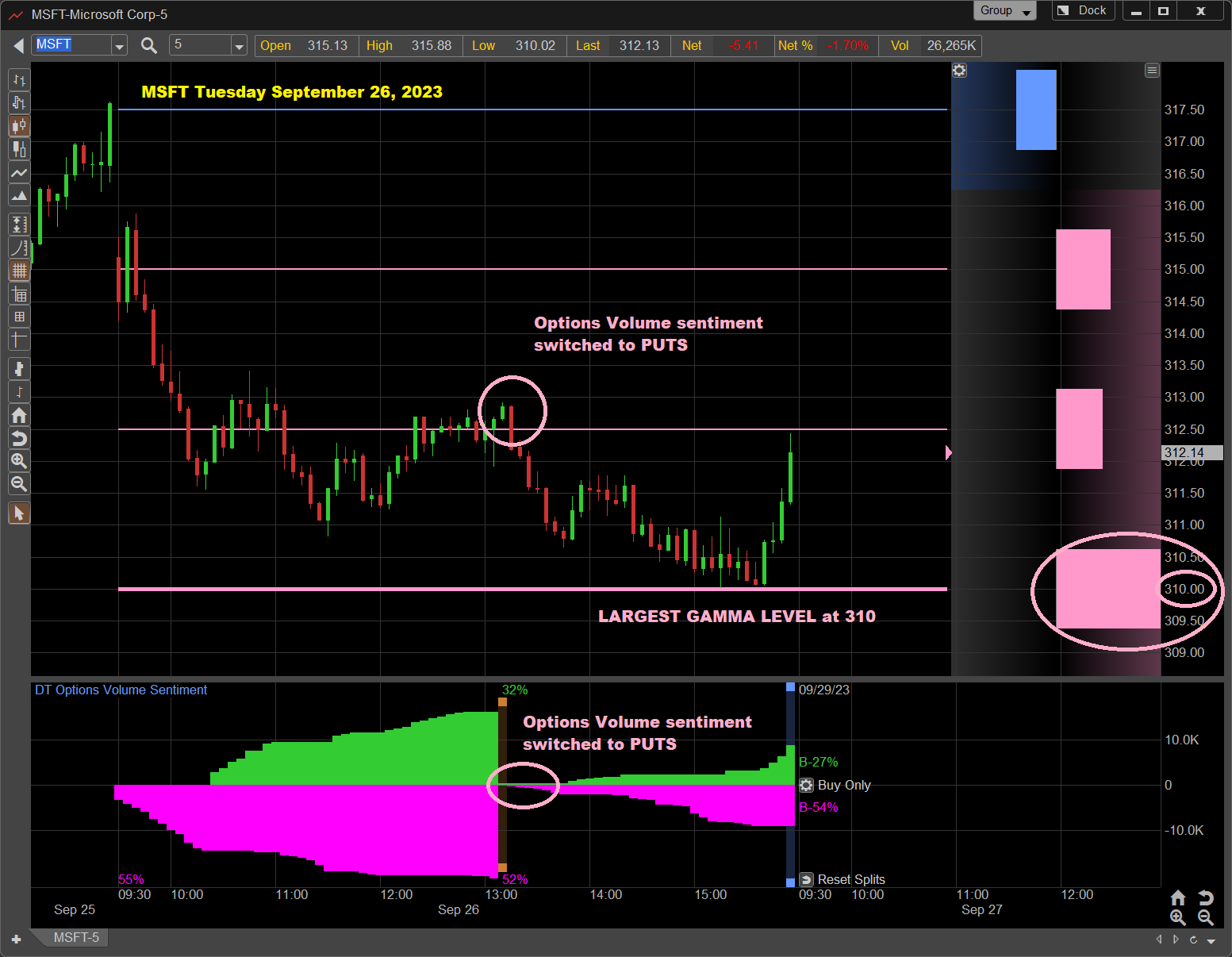Switch chart to mountain area style
This screenshot has height=957, width=1232.
(19, 195)
